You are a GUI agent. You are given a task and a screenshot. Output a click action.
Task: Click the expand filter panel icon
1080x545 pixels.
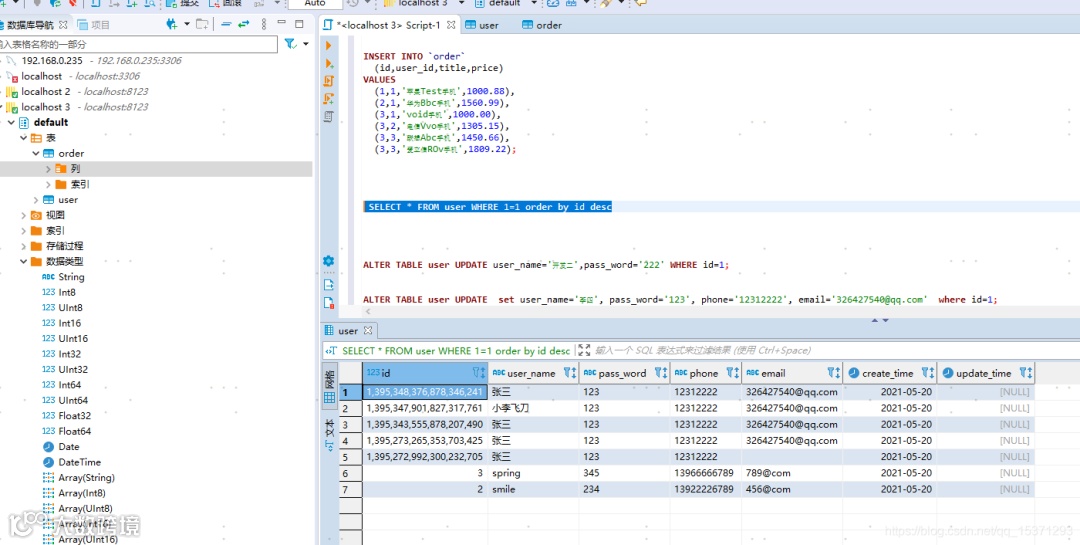584,351
